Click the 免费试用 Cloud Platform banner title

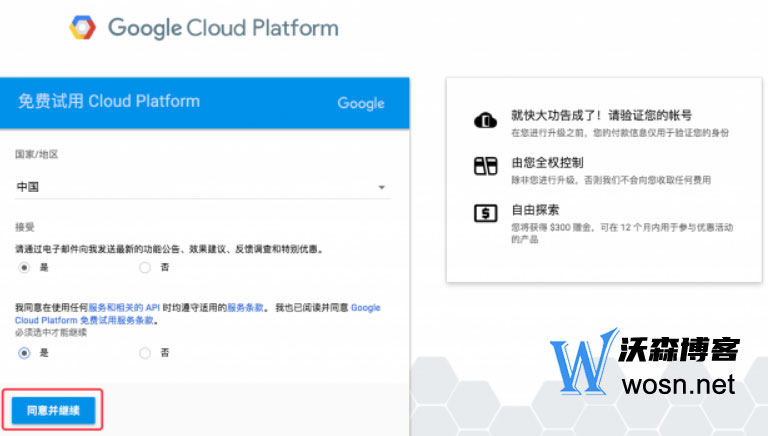(109, 101)
